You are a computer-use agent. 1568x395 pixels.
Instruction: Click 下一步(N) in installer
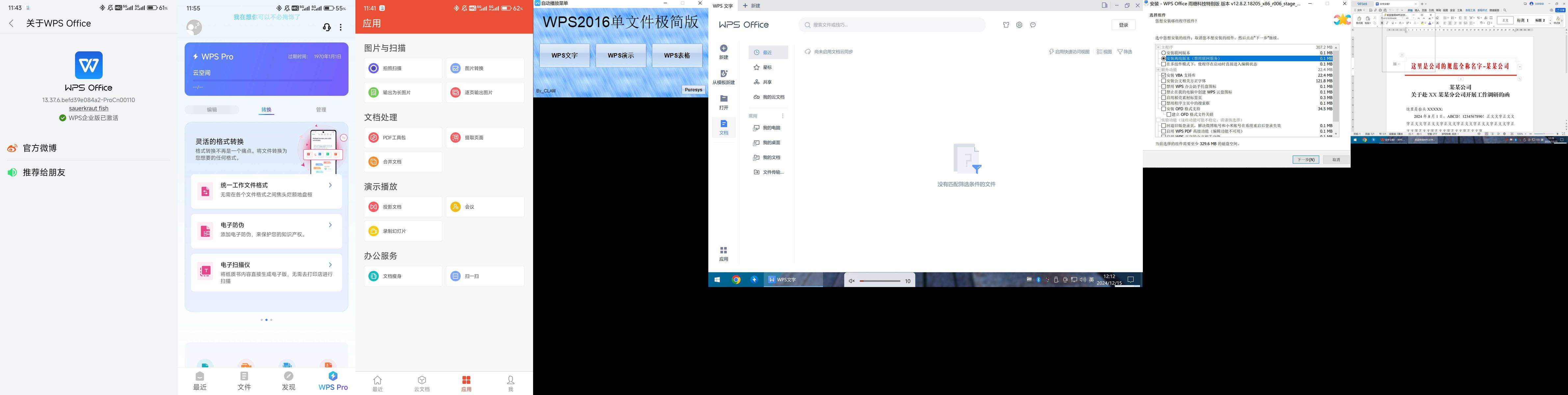tap(1306, 159)
